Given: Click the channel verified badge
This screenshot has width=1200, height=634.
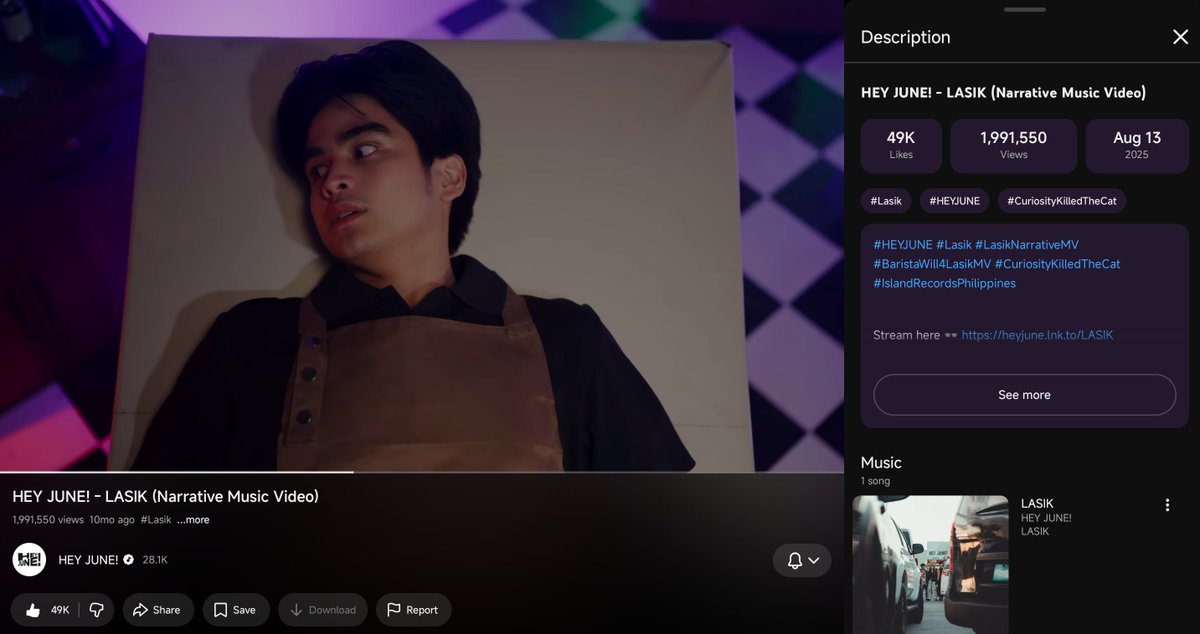Looking at the screenshot, I should (x=128, y=560).
